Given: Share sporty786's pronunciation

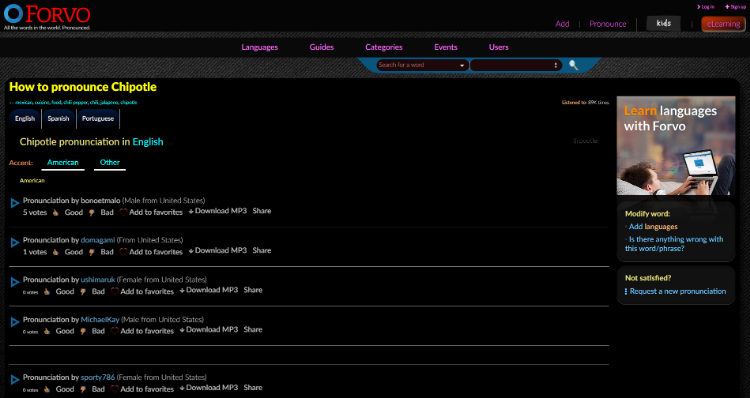Looking at the screenshot, I should [x=253, y=388].
